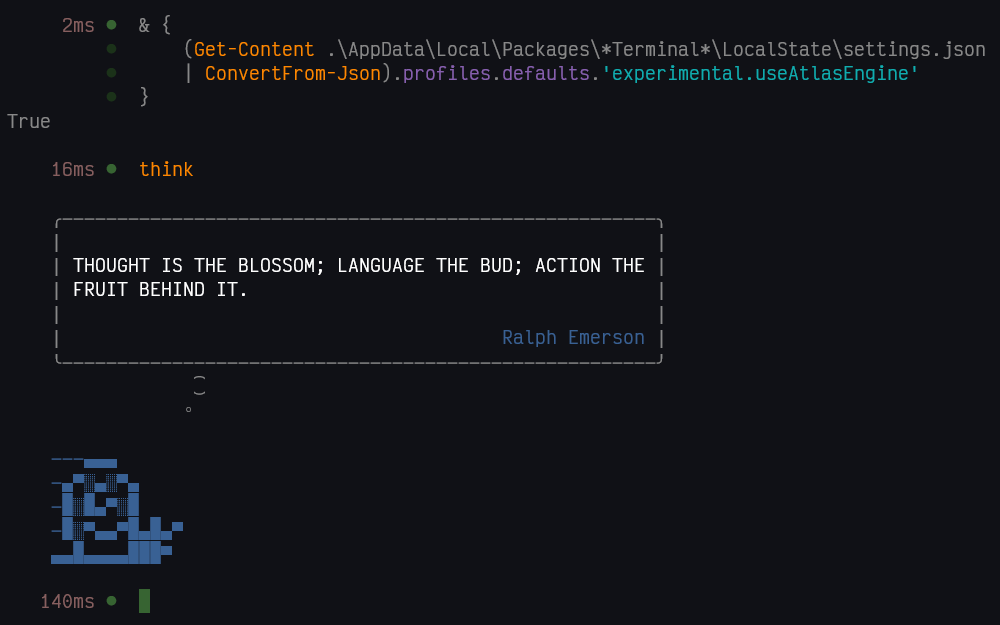1000x625 pixels.
Task: Click the settings.json file name
Action: pyautogui.click(x=914, y=49)
